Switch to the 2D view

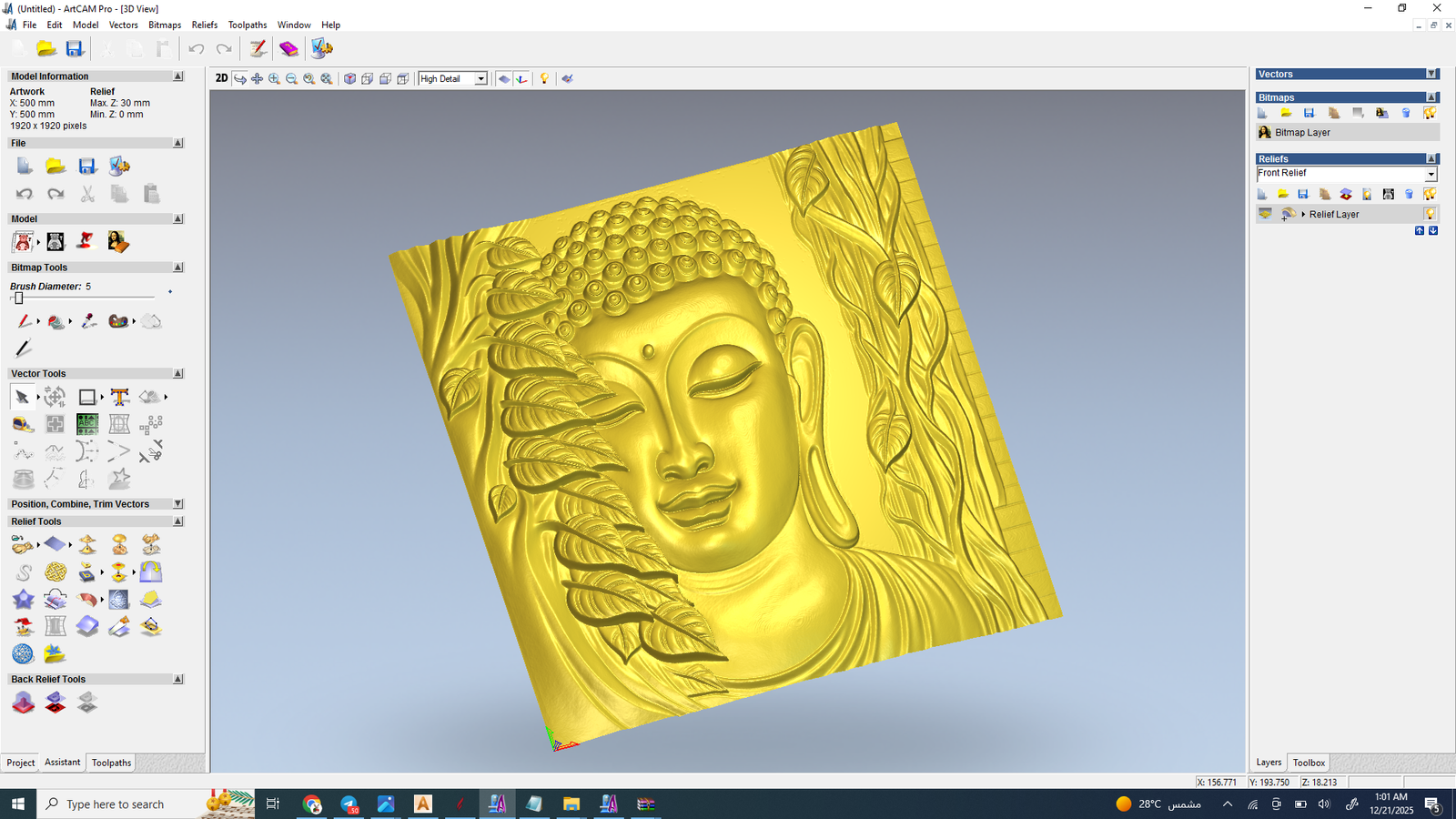[x=221, y=78]
